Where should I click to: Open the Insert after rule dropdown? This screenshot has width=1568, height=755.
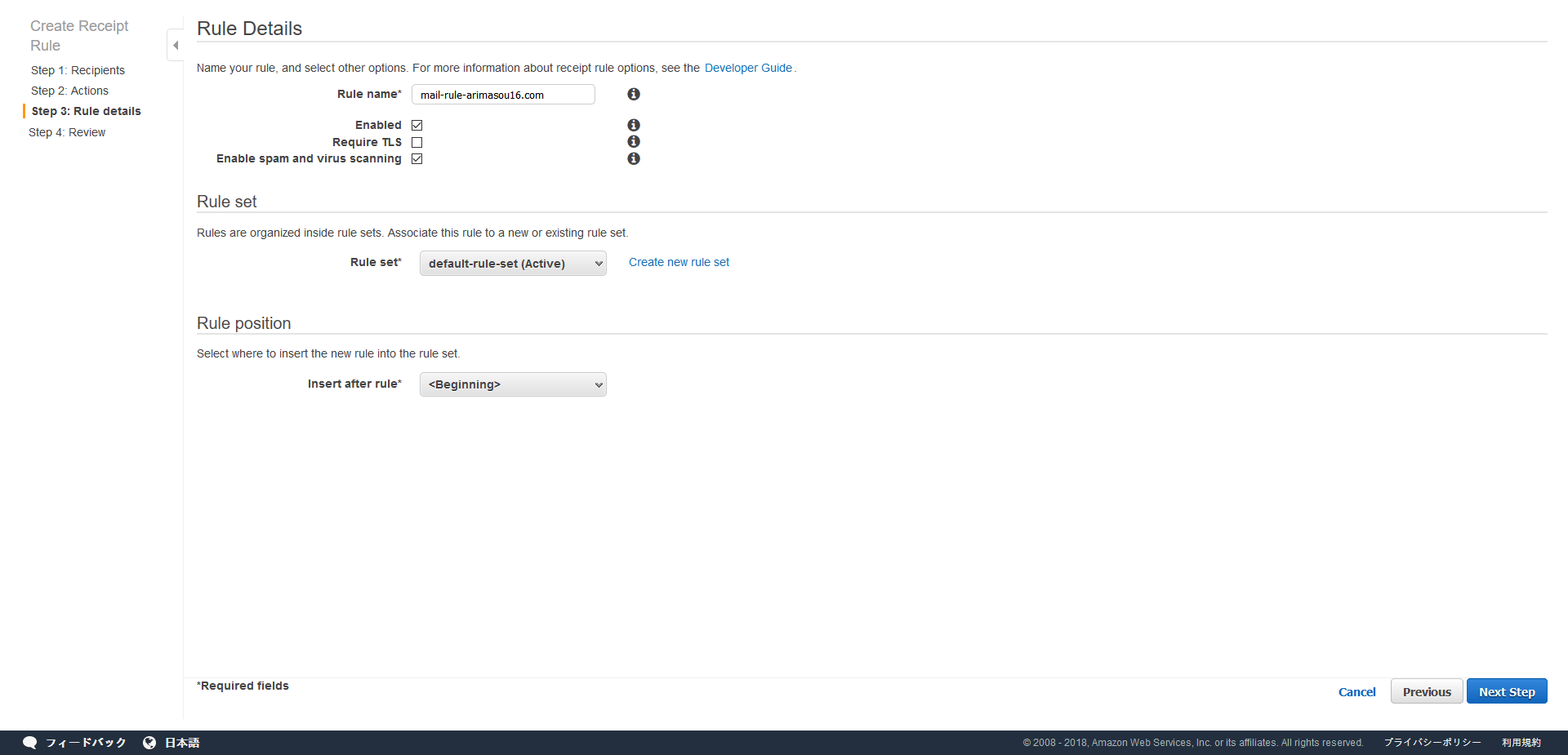(513, 384)
